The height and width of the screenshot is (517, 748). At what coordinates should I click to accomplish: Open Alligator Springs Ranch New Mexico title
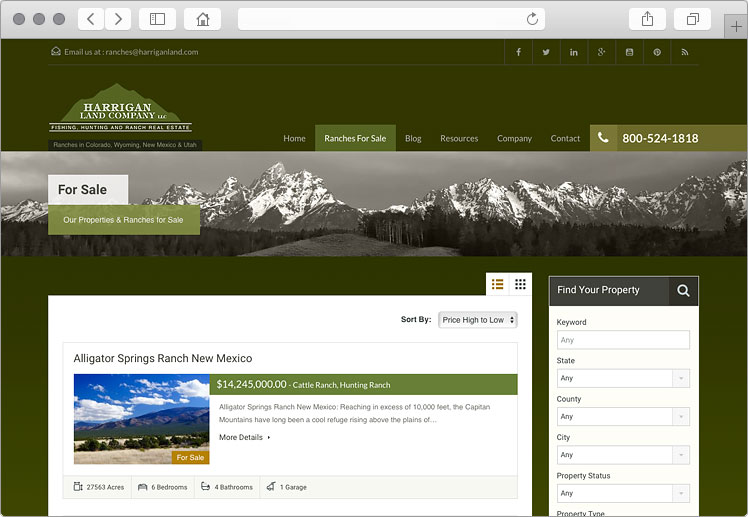(x=163, y=358)
